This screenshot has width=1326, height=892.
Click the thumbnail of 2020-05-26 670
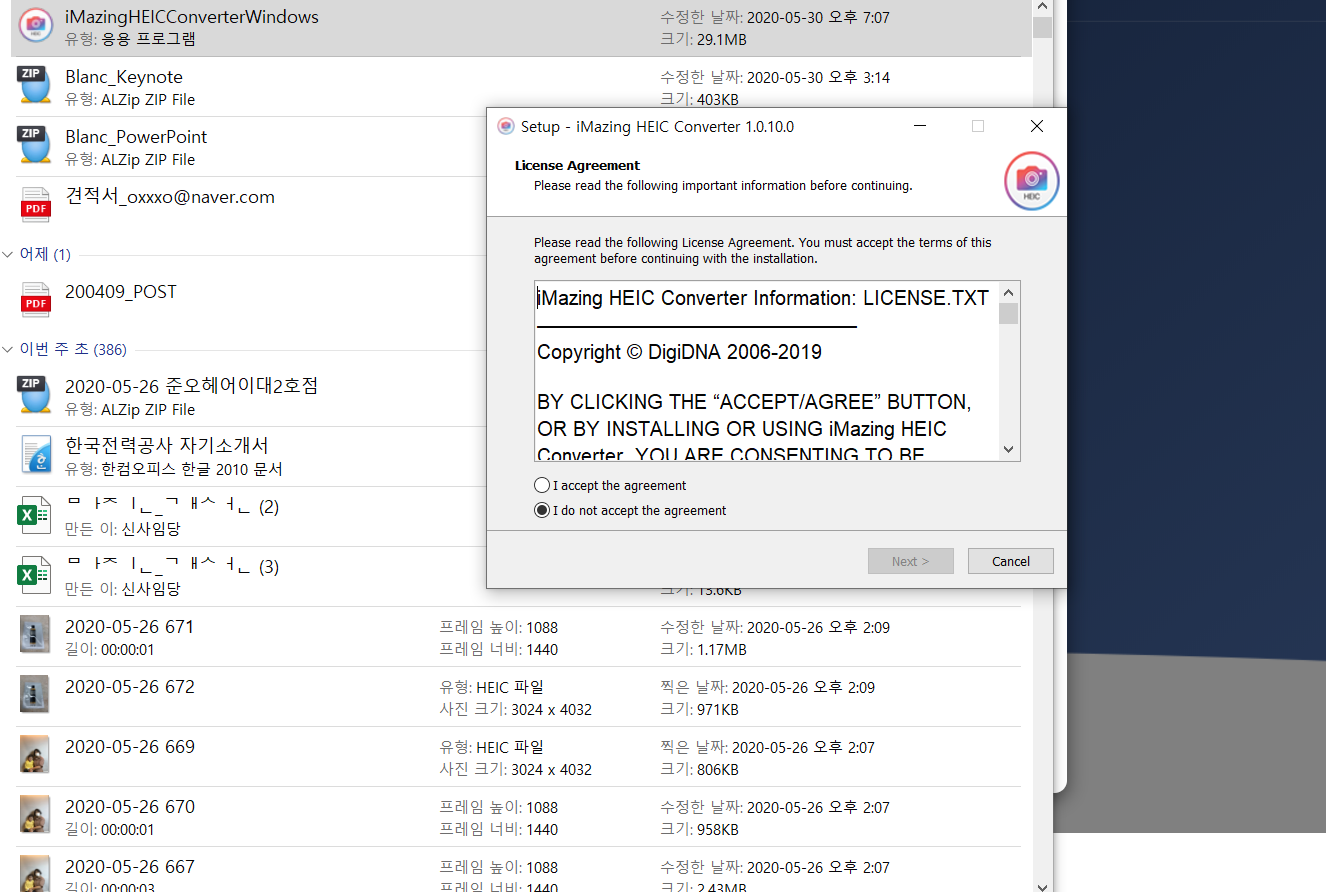click(34, 814)
